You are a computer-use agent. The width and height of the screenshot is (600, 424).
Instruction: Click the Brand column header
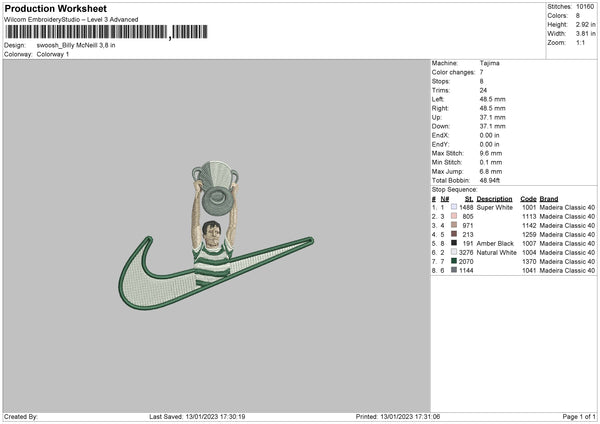coord(549,199)
